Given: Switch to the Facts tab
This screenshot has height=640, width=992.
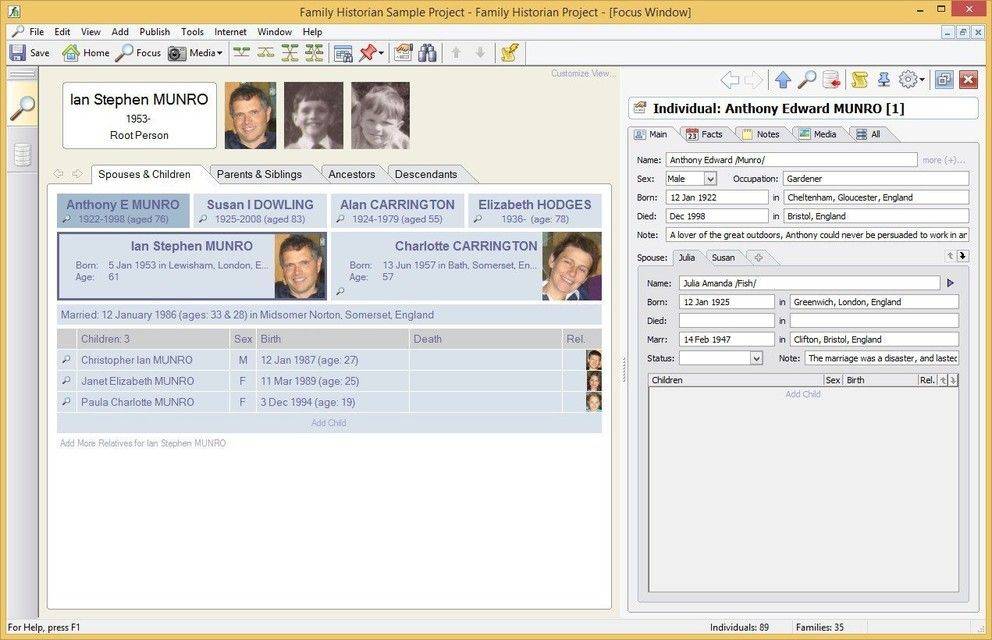Looking at the screenshot, I should pos(705,134).
